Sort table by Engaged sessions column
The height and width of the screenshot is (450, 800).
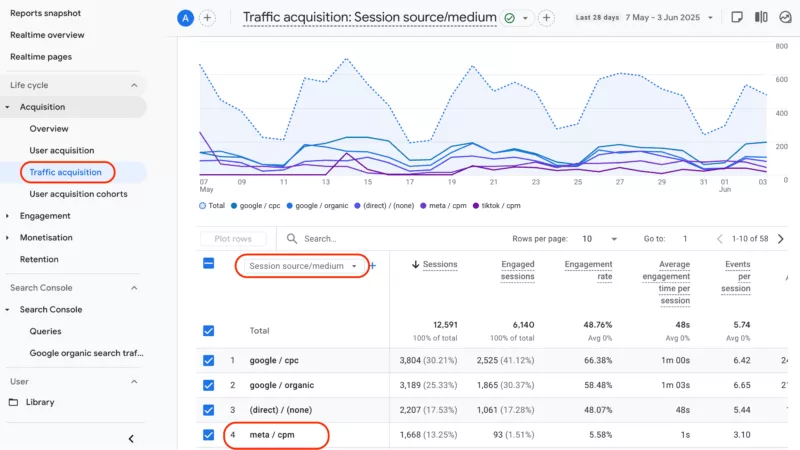tap(517, 270)
